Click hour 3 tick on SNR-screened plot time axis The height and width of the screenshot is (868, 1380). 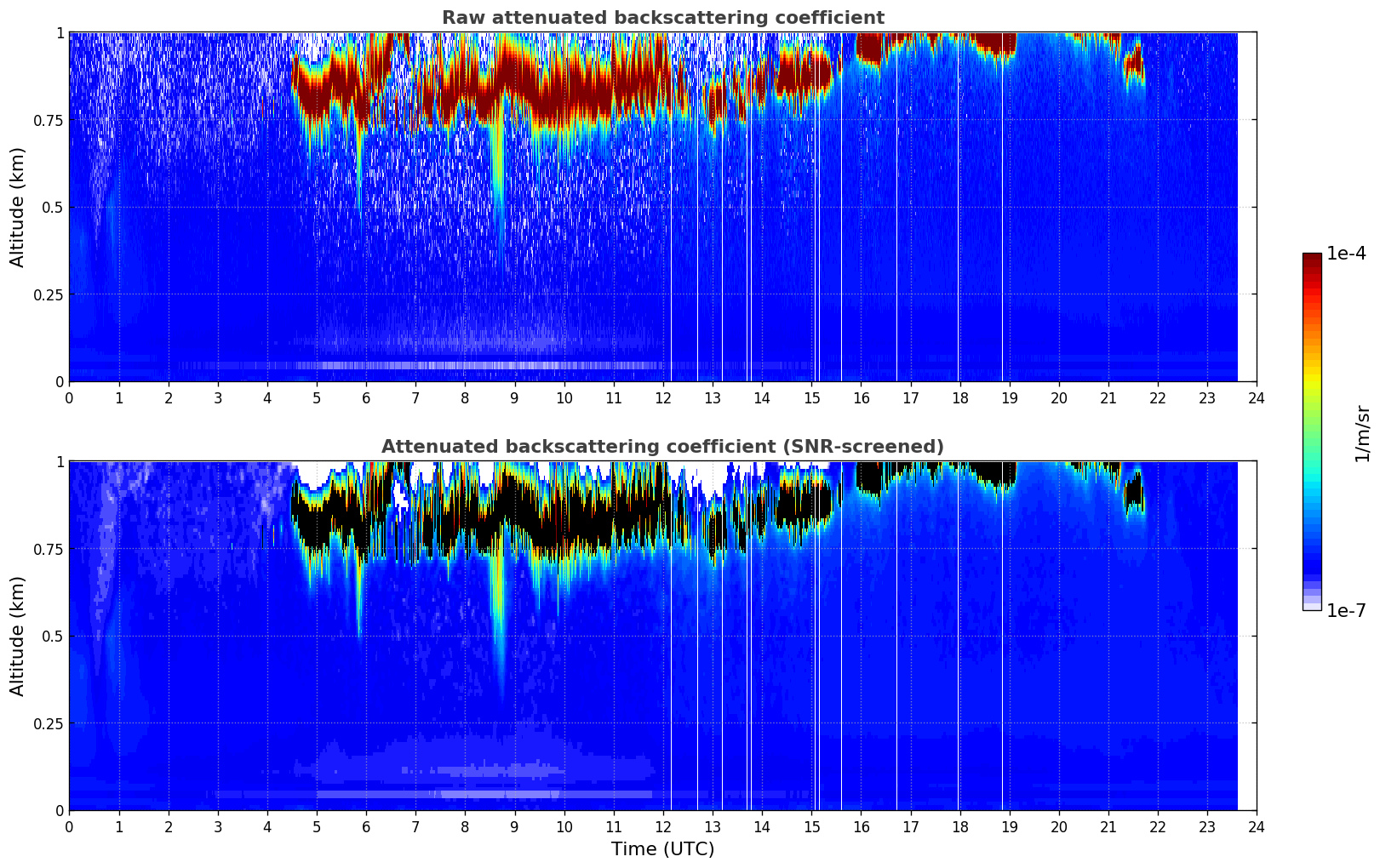(217, 826)
